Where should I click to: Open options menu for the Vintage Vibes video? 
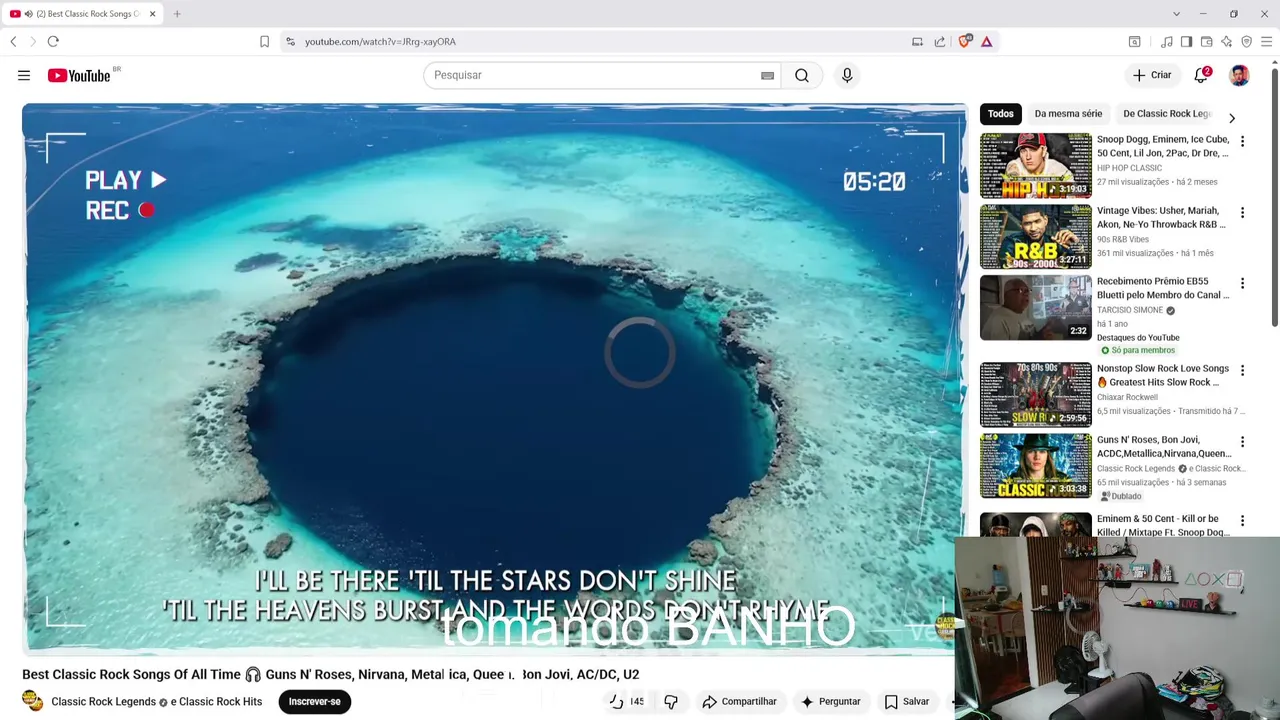tap(1242, 213)
